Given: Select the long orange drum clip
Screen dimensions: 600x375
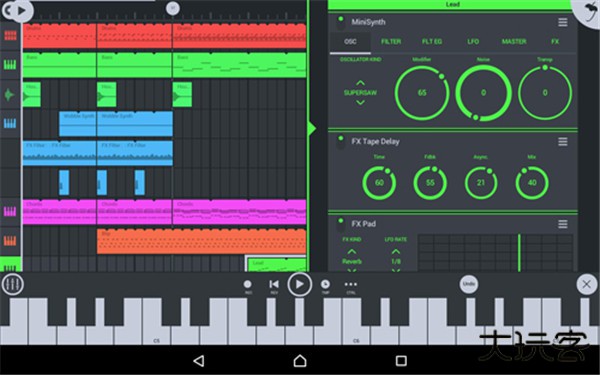Looking at the screenshot, I should point(202,241).
